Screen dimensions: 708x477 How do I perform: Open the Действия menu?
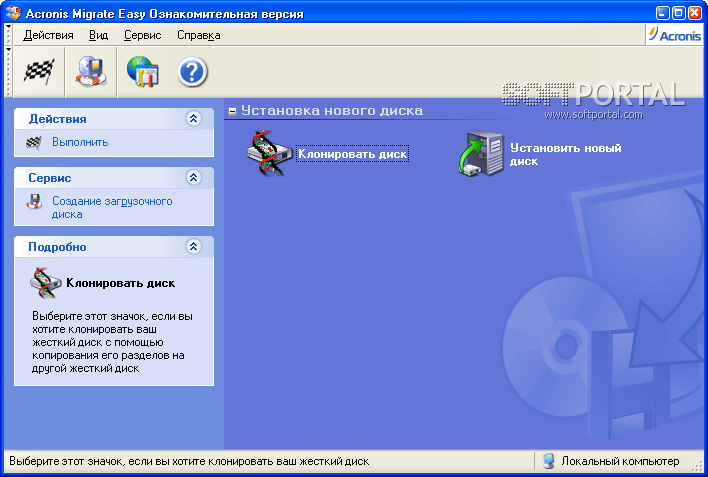48,35
